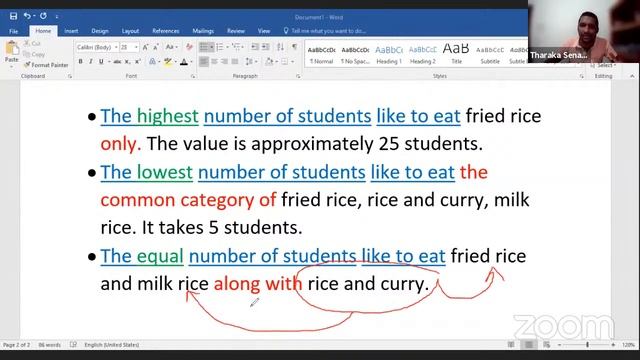Activate Format Painter

tap(46, 65)
